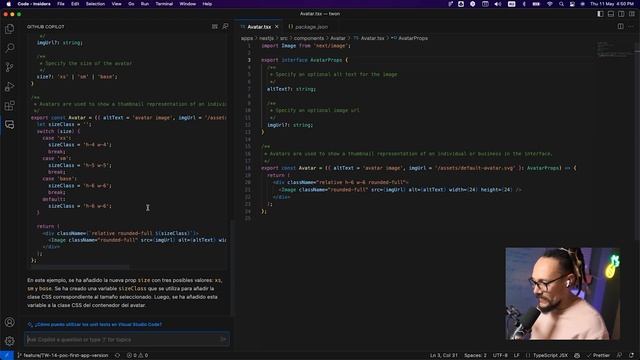Viewport: 640px width, 360px height.
Task: Click the feedback icon in status bar
Action: 620,356
